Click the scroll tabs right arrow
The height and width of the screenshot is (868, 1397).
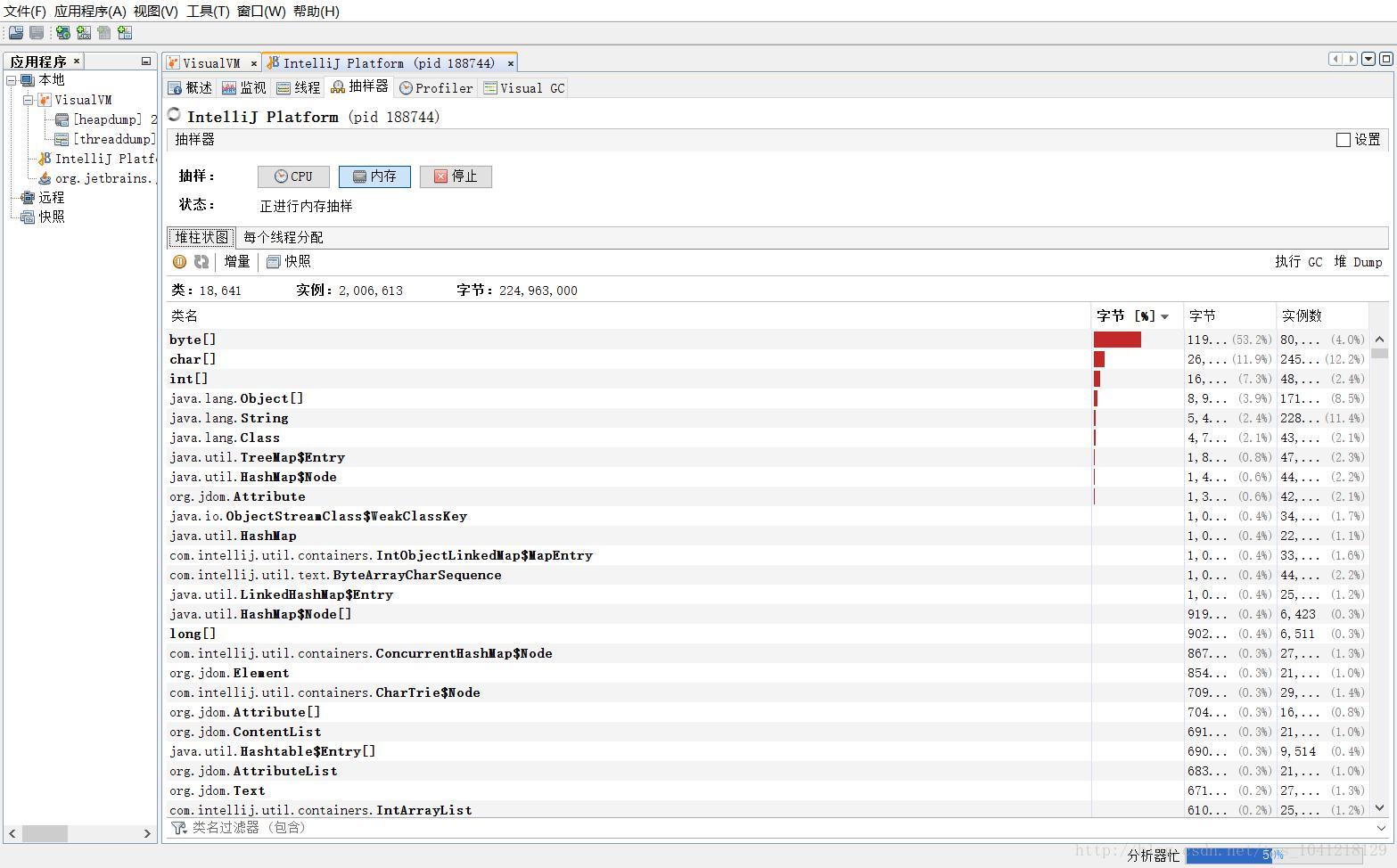[1351, 59]
